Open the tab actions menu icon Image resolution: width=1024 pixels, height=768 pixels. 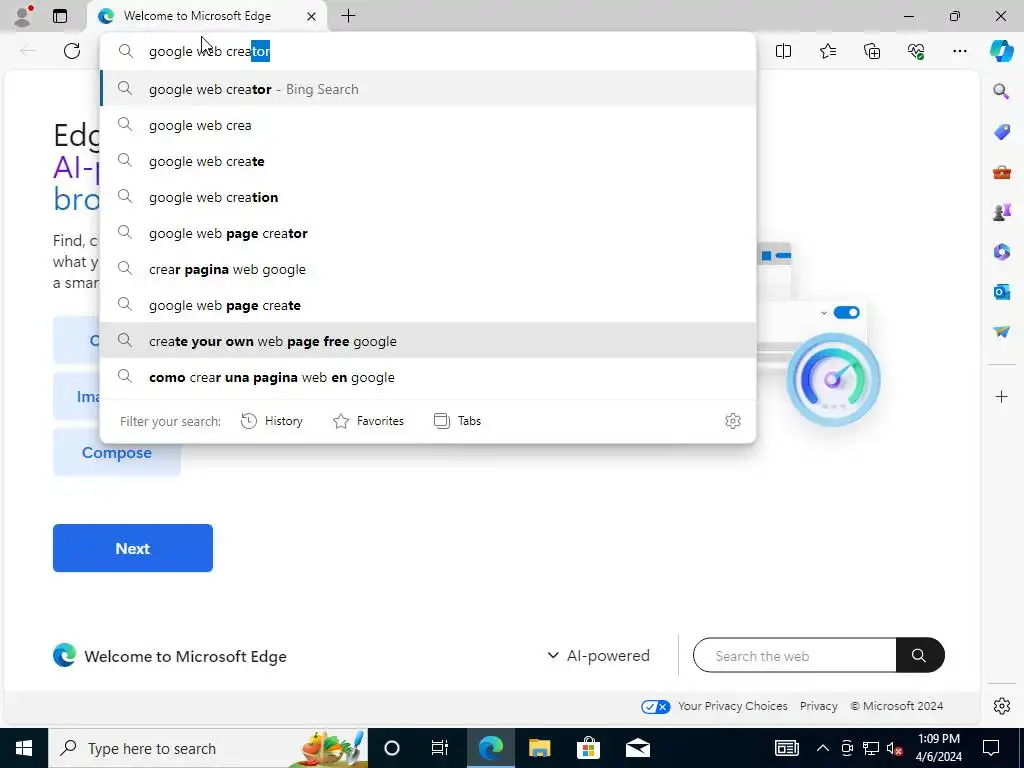[x=60, y=16]
